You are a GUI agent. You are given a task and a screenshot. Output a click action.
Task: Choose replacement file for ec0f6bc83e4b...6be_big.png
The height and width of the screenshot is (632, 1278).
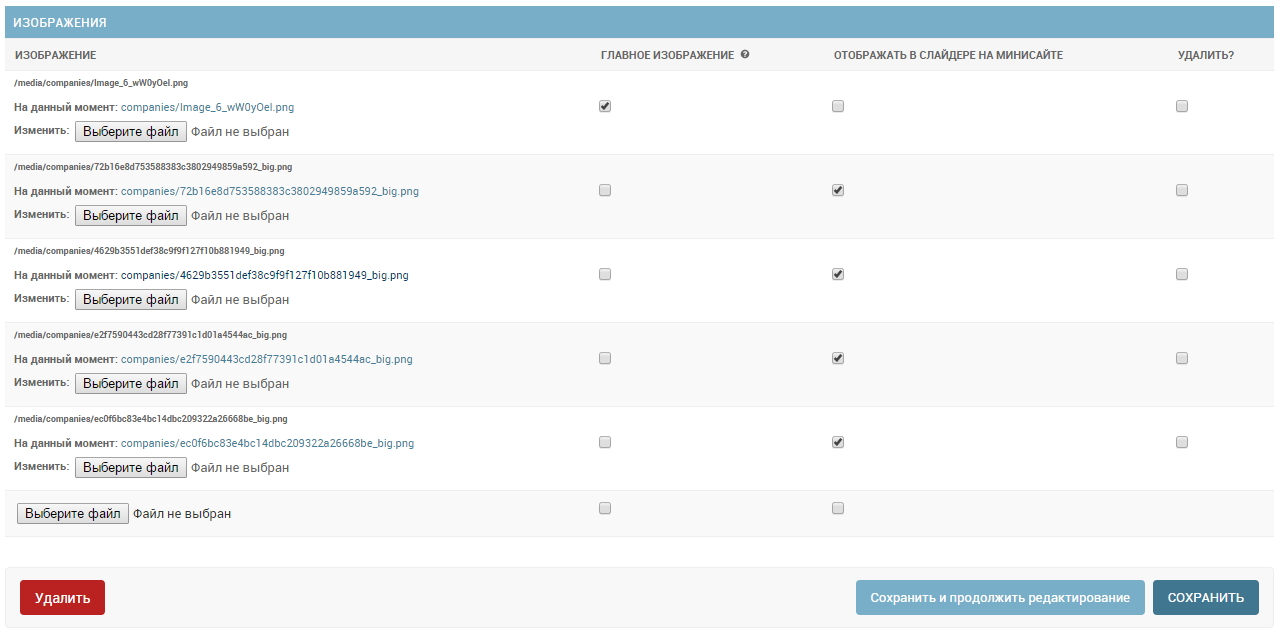coord(131,467)
